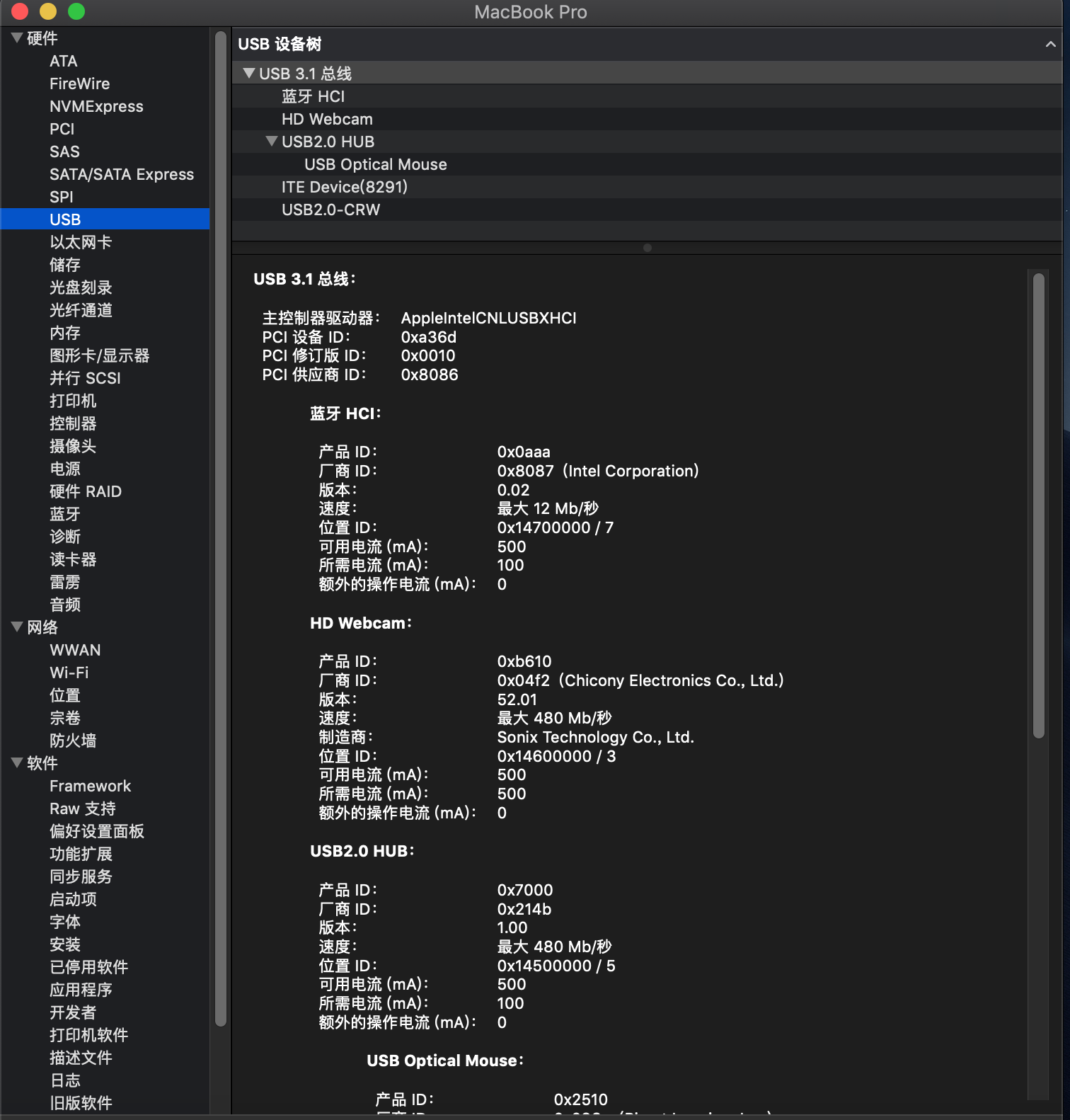
Task: Select 打印机软件 item
Action: coord(89,1035)
